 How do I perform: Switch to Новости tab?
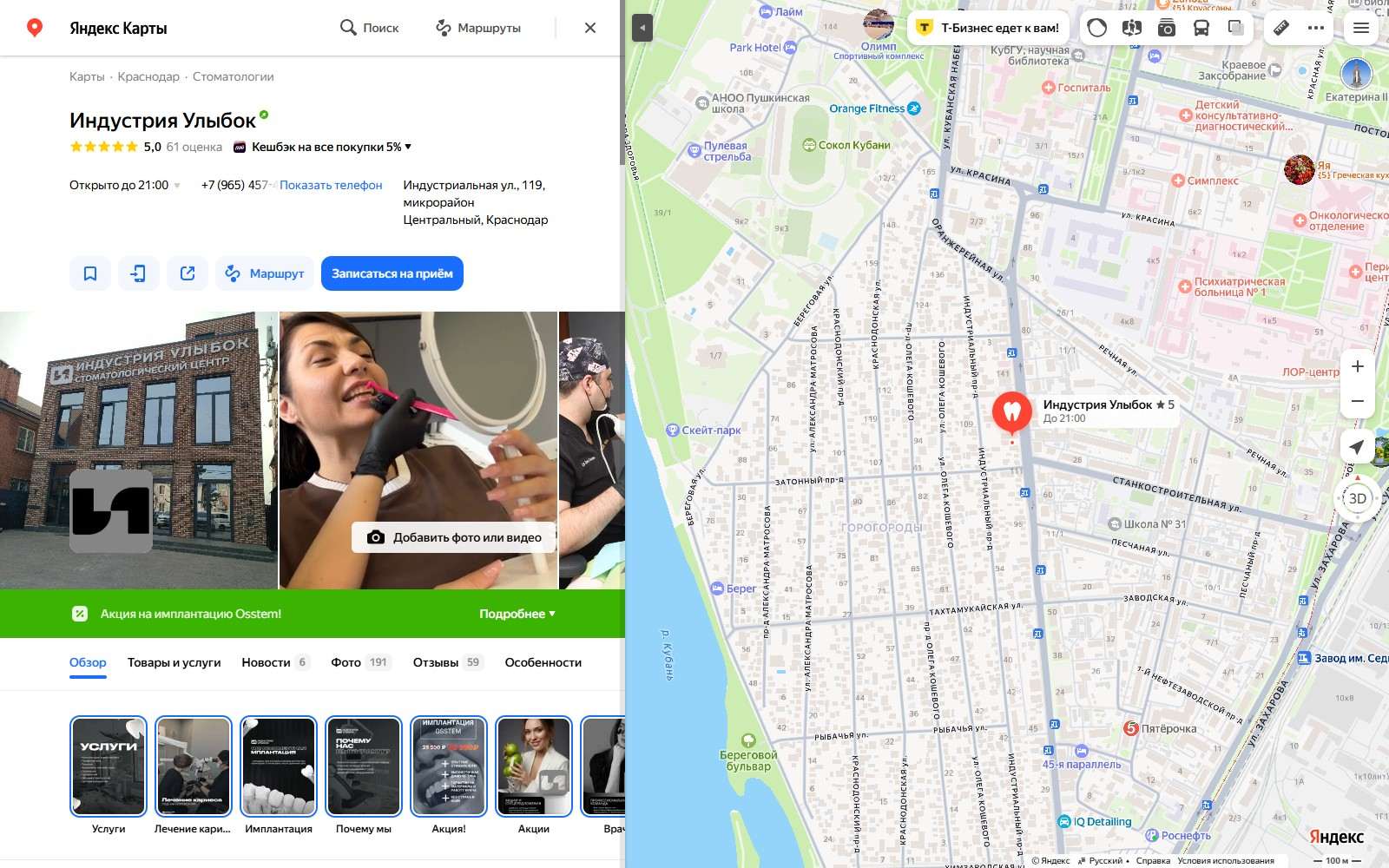click(275, 662)
